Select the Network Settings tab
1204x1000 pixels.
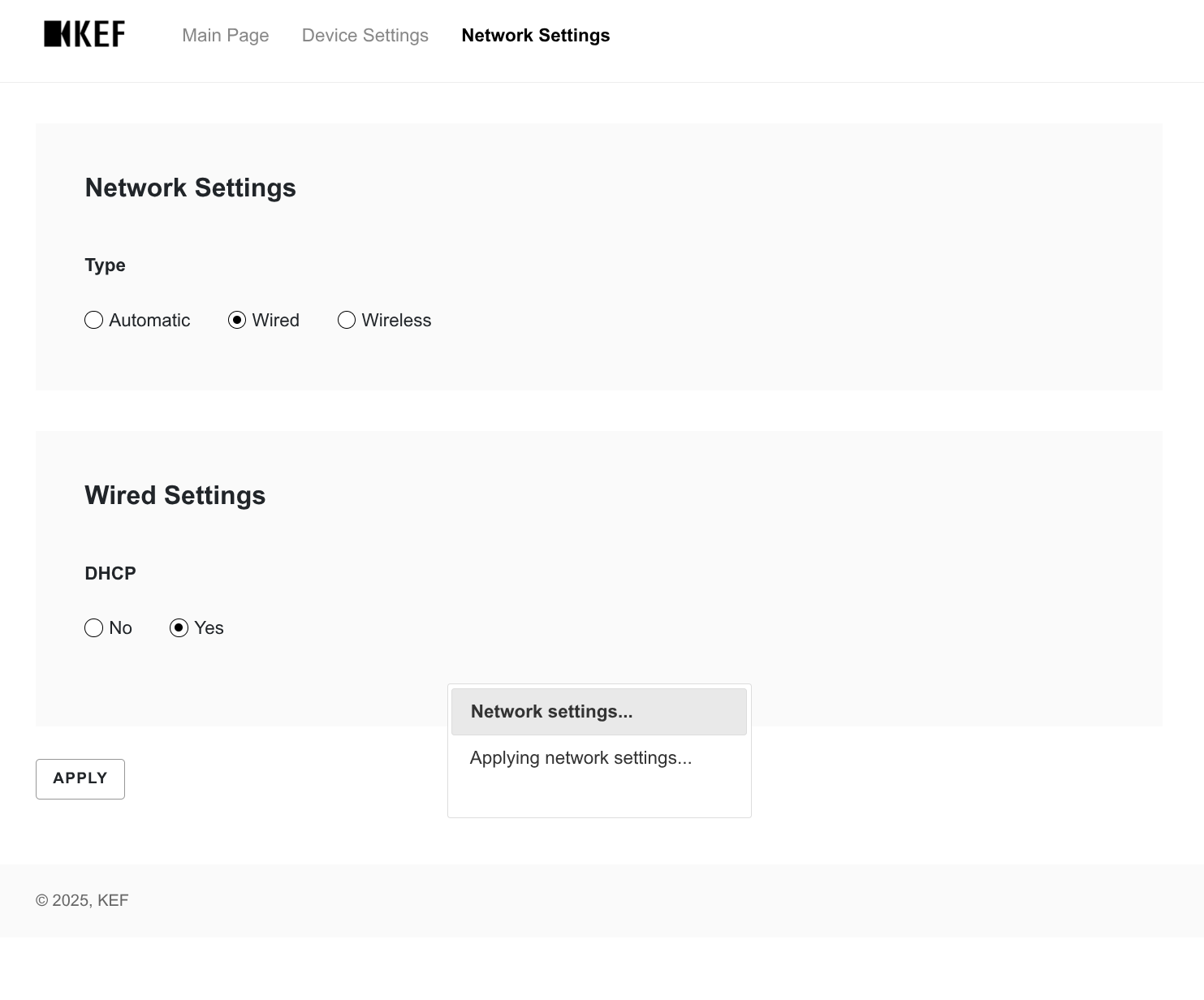tap(536, 36)
